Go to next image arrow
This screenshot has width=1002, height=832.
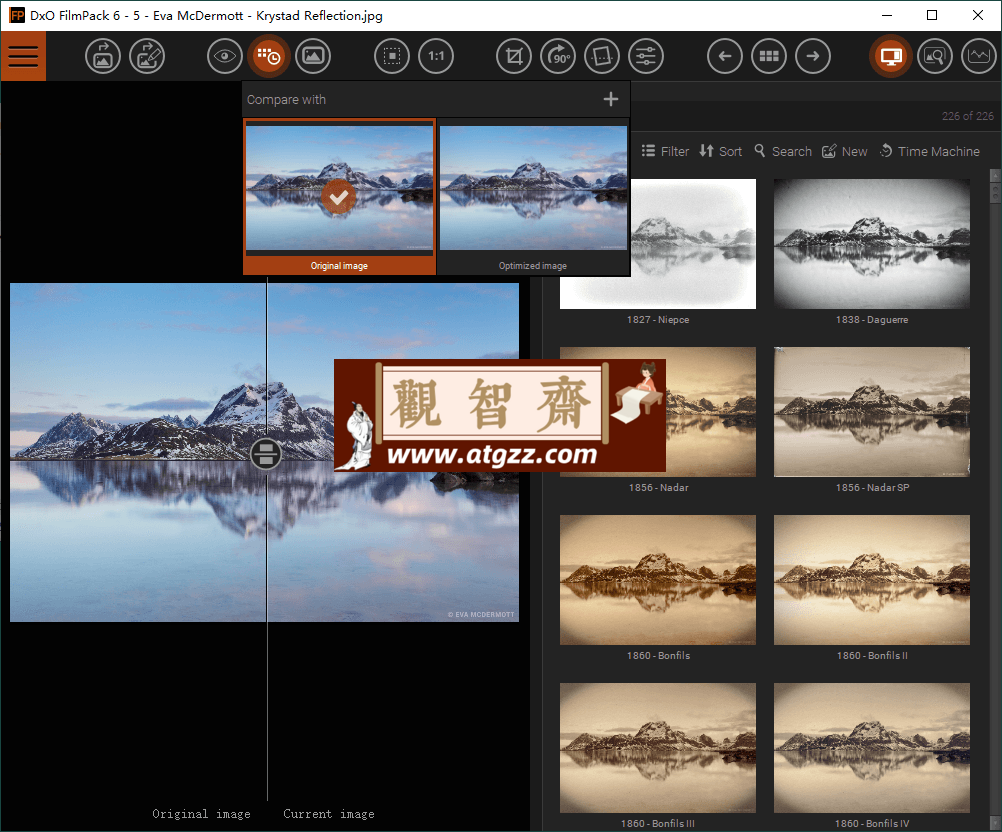[x=813, y=56]
